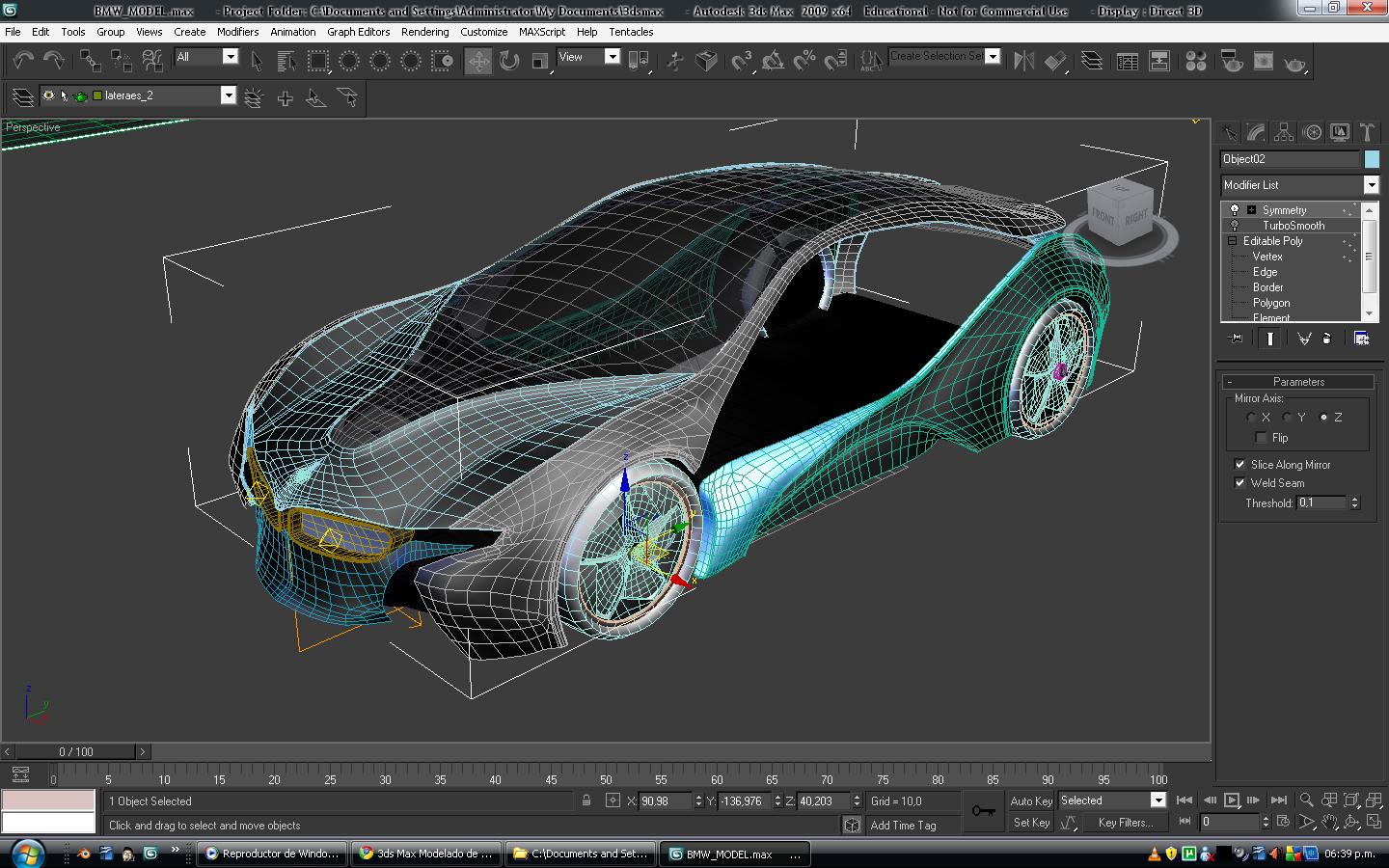Screen dimensions: 1389x868
Task: Open the Animation menu
Action: tap(293, 32)
